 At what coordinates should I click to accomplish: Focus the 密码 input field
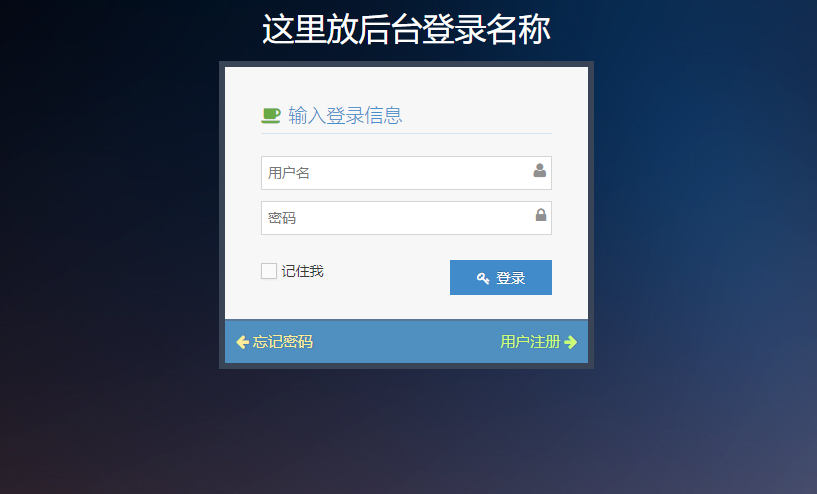click(x=406, y=218)
